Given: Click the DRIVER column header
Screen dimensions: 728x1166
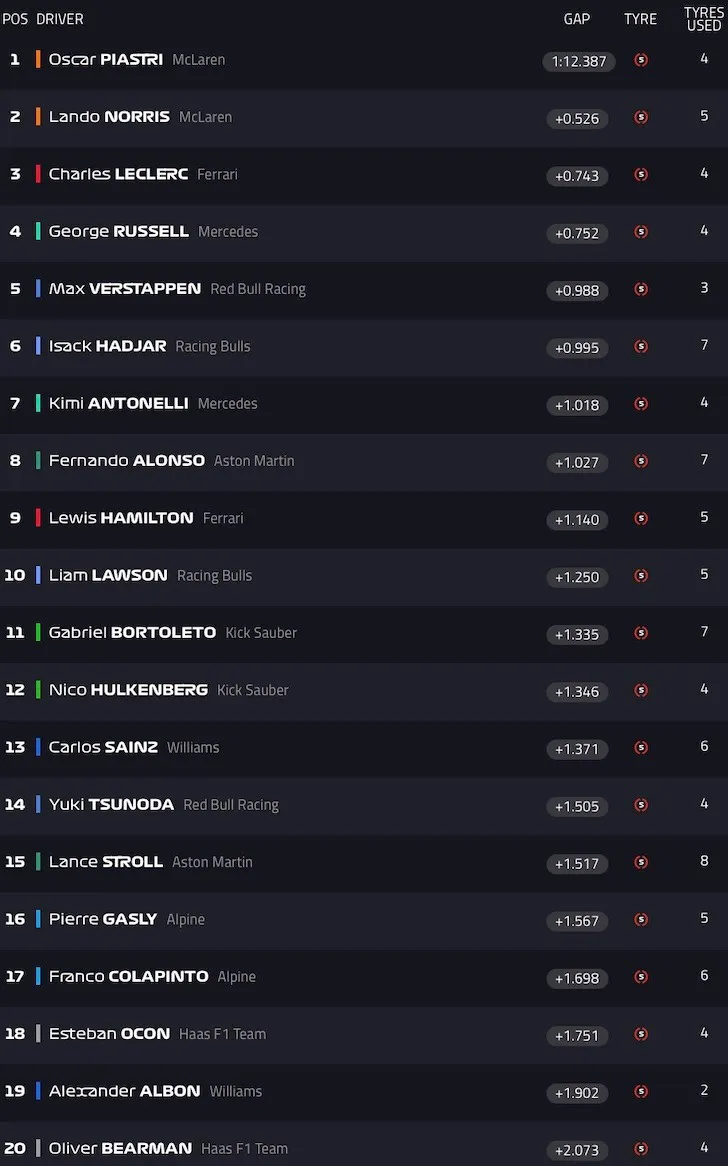Looking at the screenshot, I should click(x=59, y=19).
